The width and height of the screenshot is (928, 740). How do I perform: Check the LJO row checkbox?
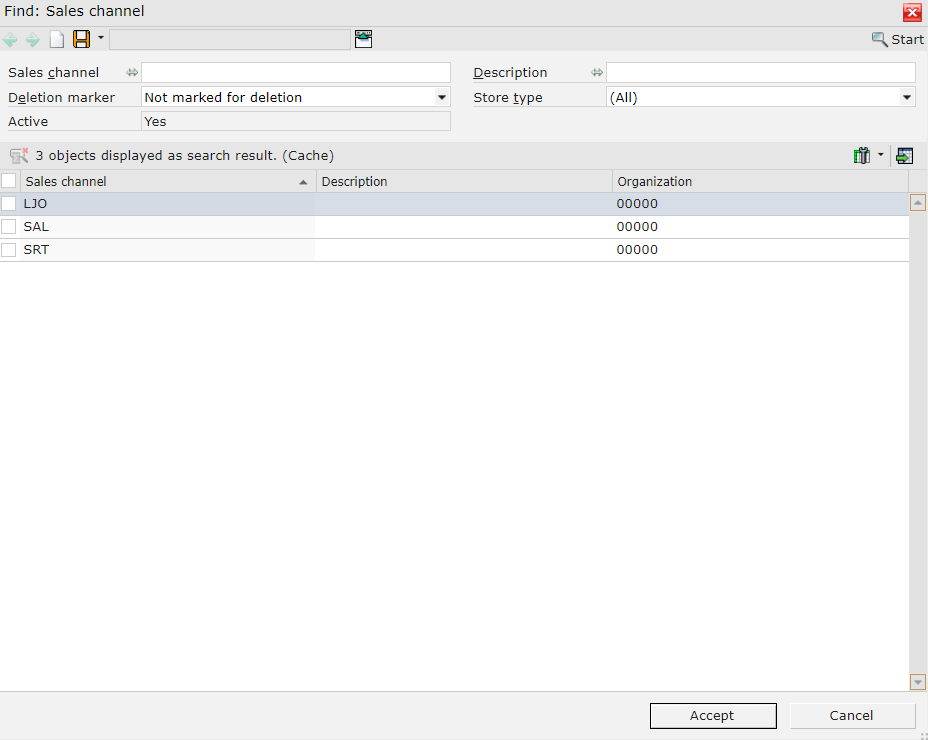point(9,204)
